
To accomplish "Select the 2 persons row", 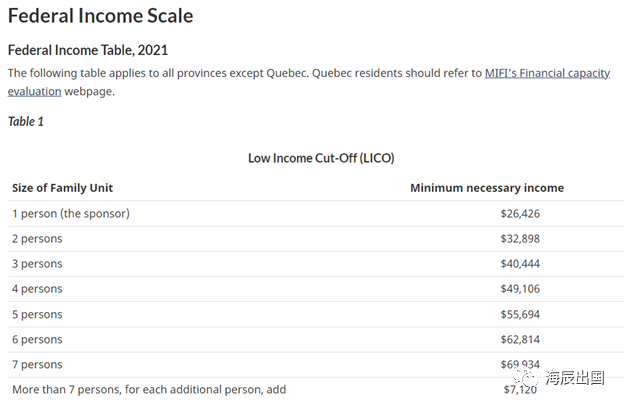I will [316, 239].
